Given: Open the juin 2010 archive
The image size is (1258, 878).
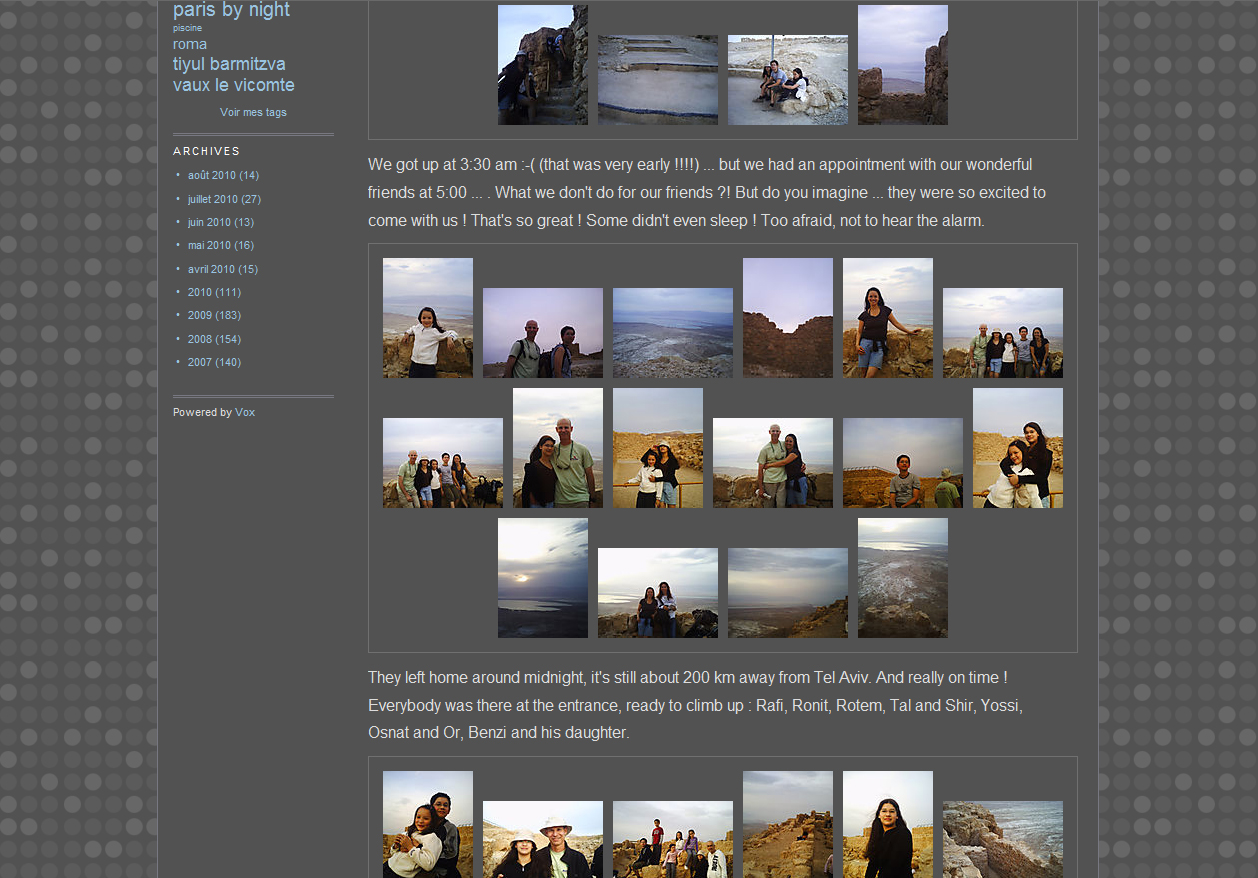Looking at the screenshot, I should coord(209,222).
